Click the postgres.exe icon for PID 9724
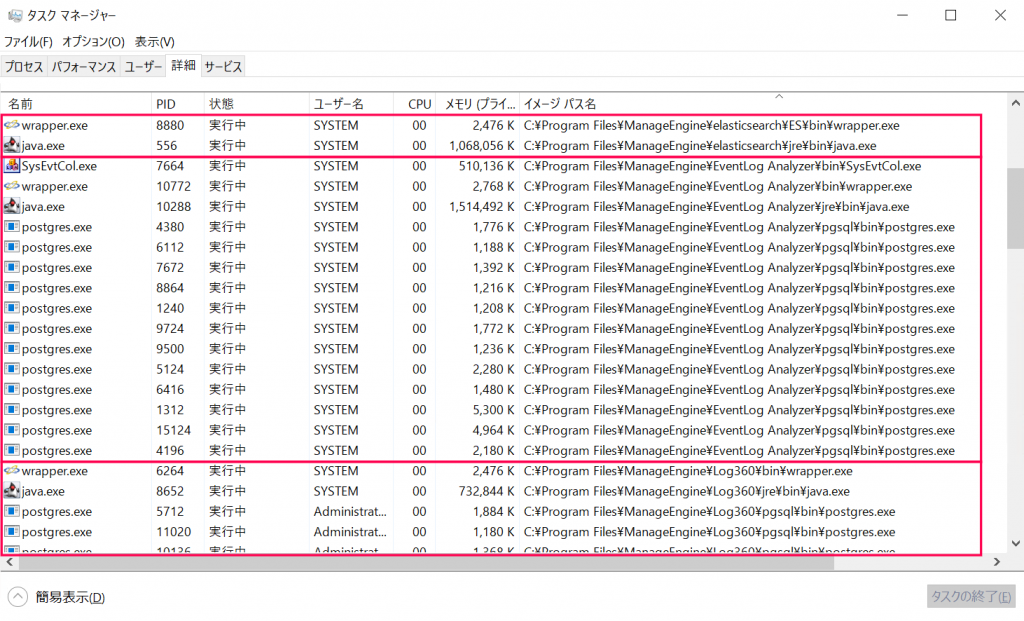The image size is (1024, 621). pyautogui.click(x=12, y=328)
